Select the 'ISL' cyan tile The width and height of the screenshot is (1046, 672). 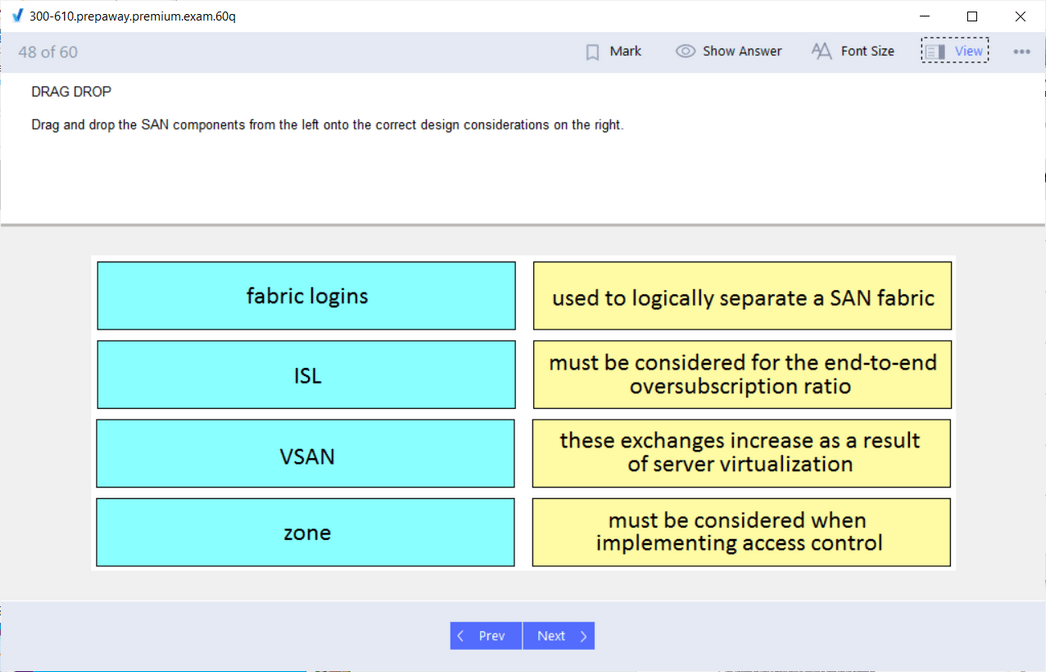click(306, 375)
